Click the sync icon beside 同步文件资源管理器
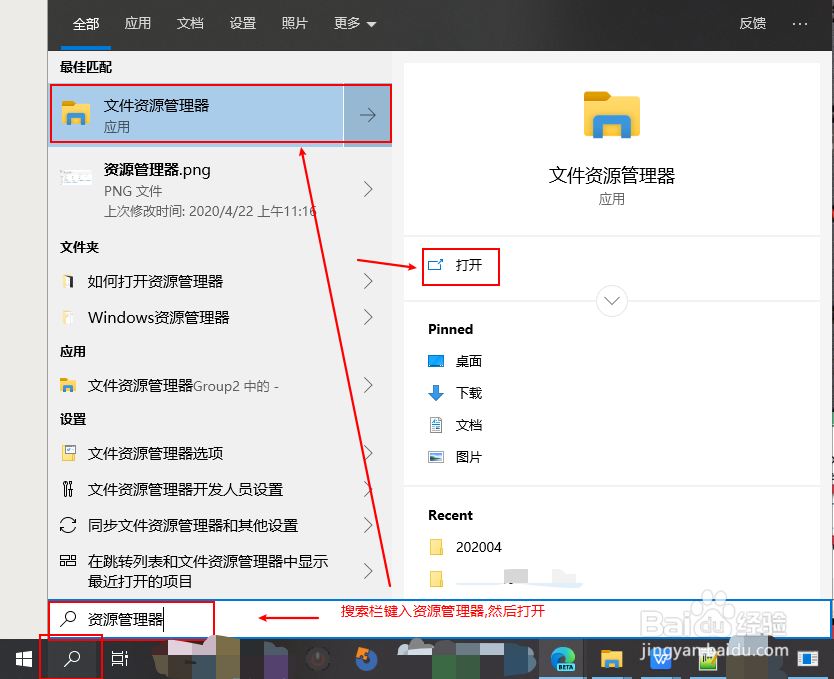This screenshot has width=834, height=679. (x=68, y=525)
